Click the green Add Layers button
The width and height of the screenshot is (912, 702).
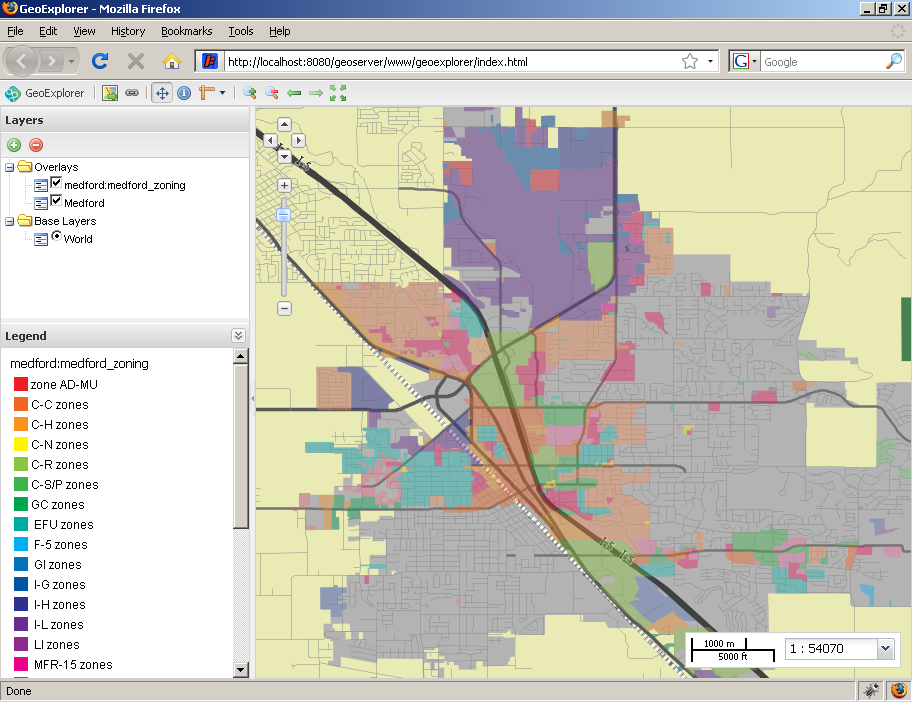(x=14, y=145)
